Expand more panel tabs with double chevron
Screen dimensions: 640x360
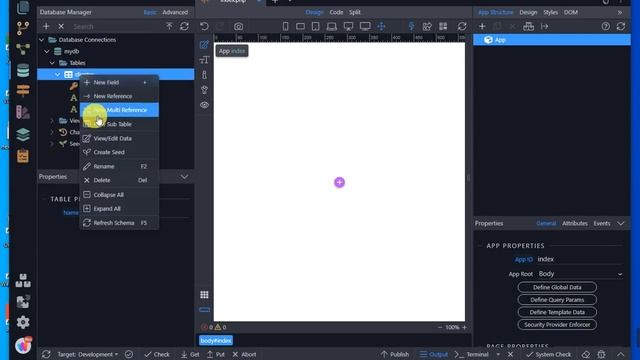[x=620, y=12]
